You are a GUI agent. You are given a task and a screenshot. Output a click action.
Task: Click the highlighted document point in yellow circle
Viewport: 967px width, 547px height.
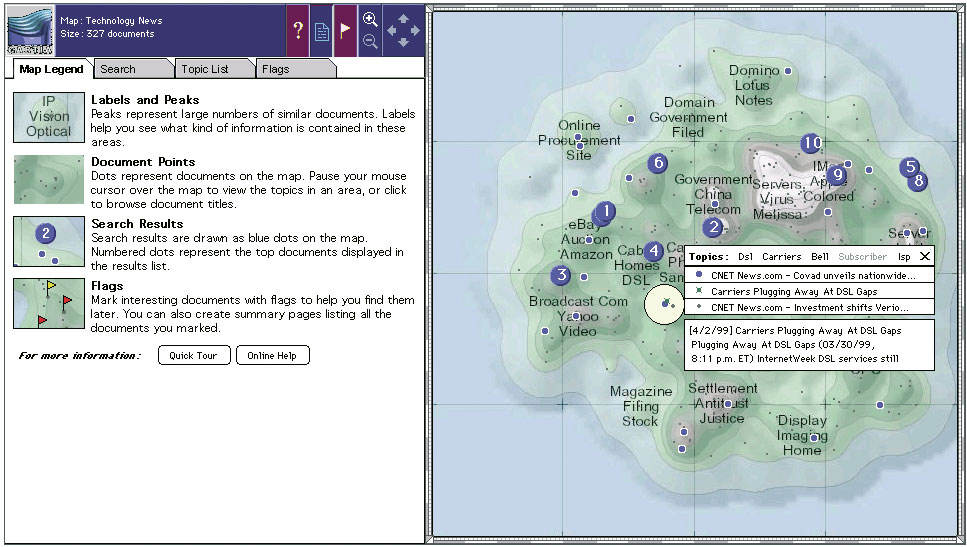point(665,303)
